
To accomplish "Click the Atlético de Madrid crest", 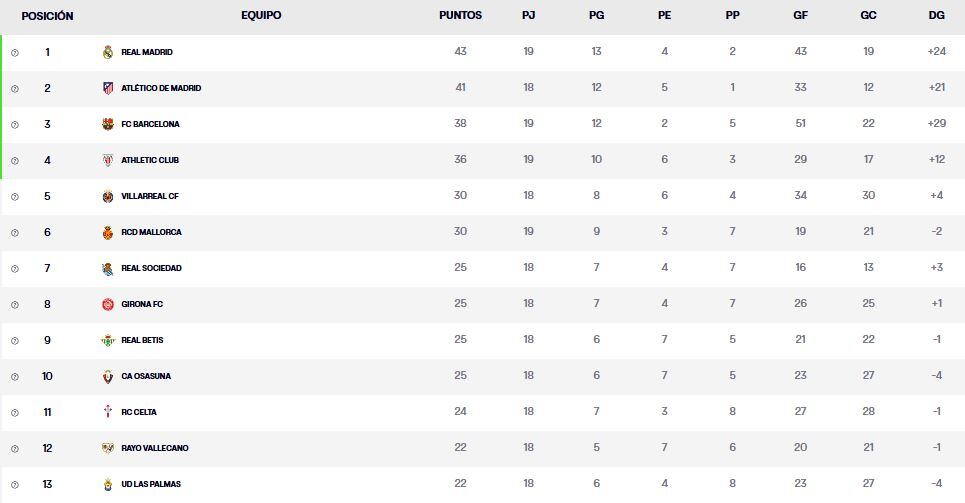I will pyautogui.click(x=108, y=88).
